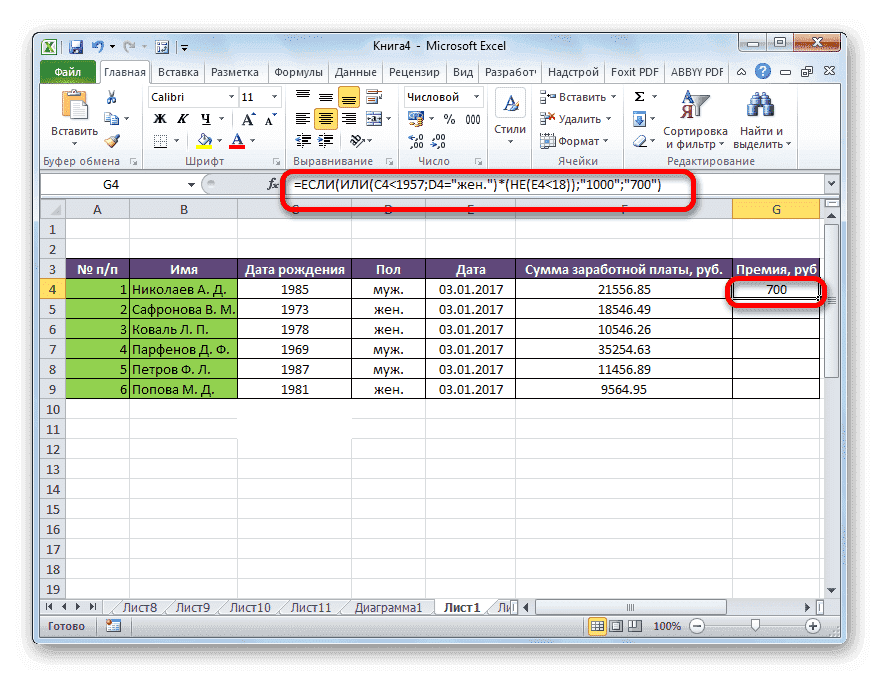Select the AutoSum (Σ) icon
Image resolution: width=880 pixels, height=677 pixels.
click(639, 96)
